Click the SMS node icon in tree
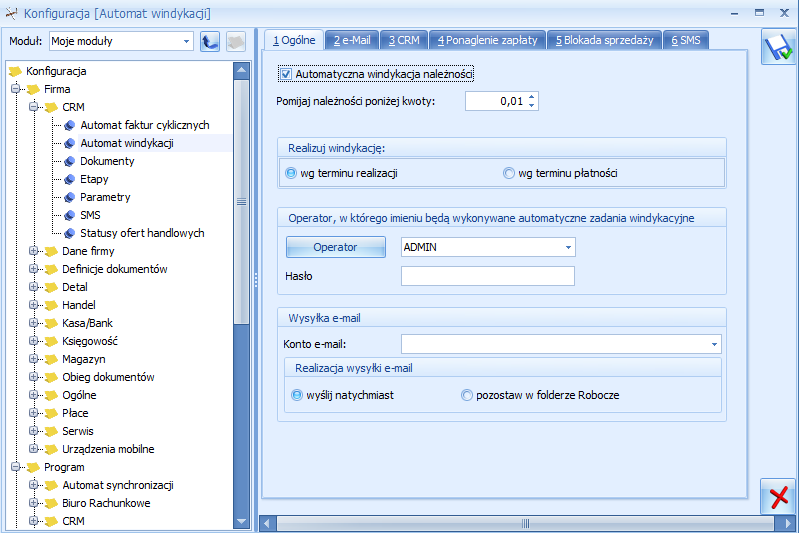 [70, 216]
